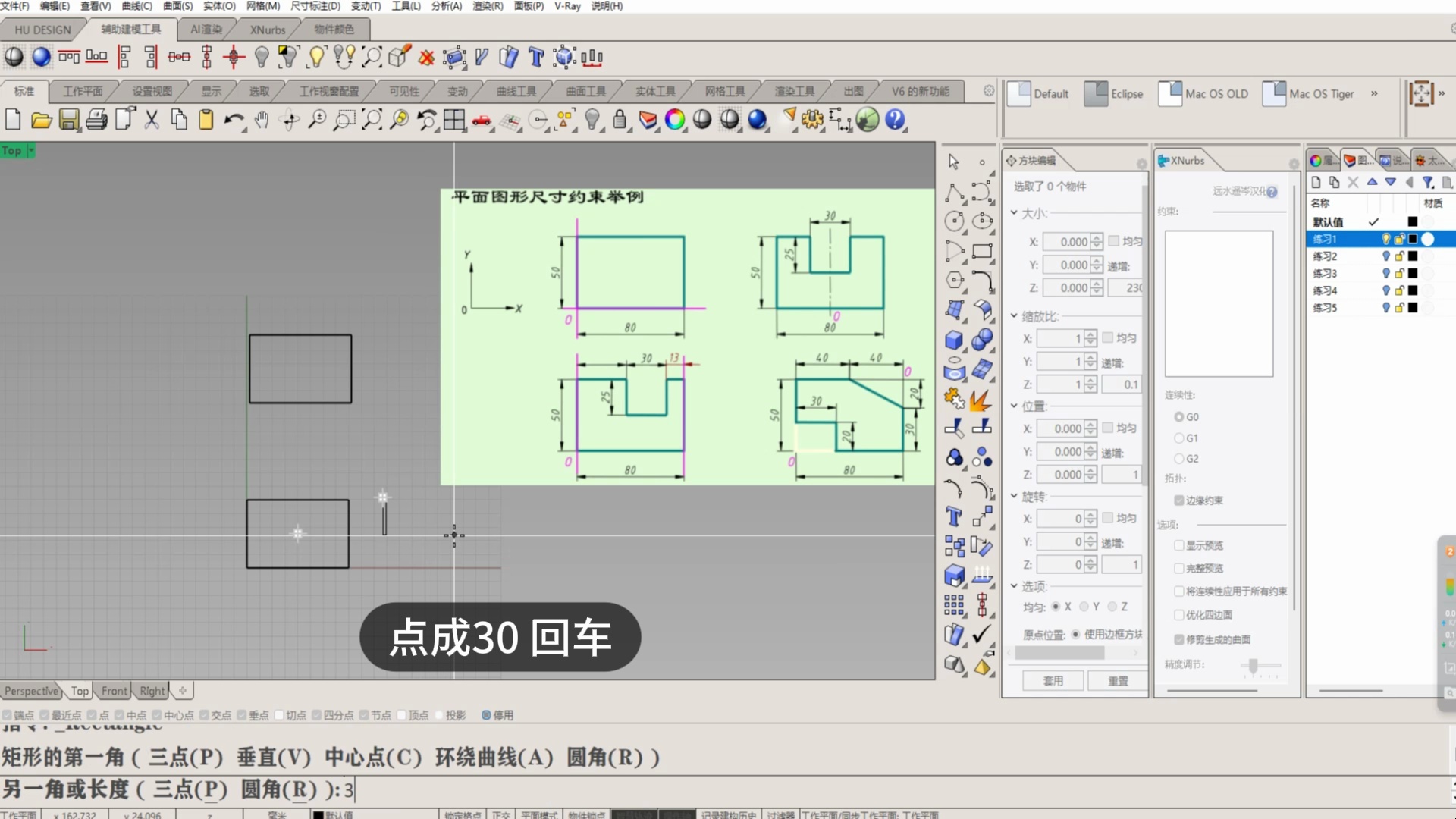Select the Box solid tool
Screen dimensions: 1456x819
pos(954,340)
